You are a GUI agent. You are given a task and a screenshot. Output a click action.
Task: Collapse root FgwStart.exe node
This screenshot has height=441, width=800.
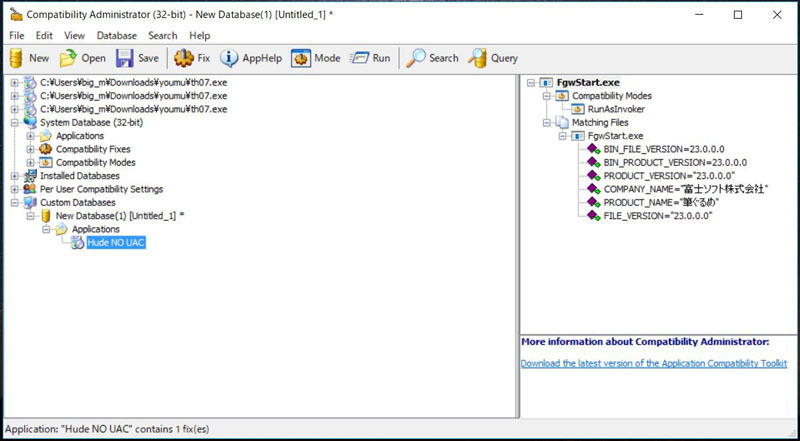point(531,82)
